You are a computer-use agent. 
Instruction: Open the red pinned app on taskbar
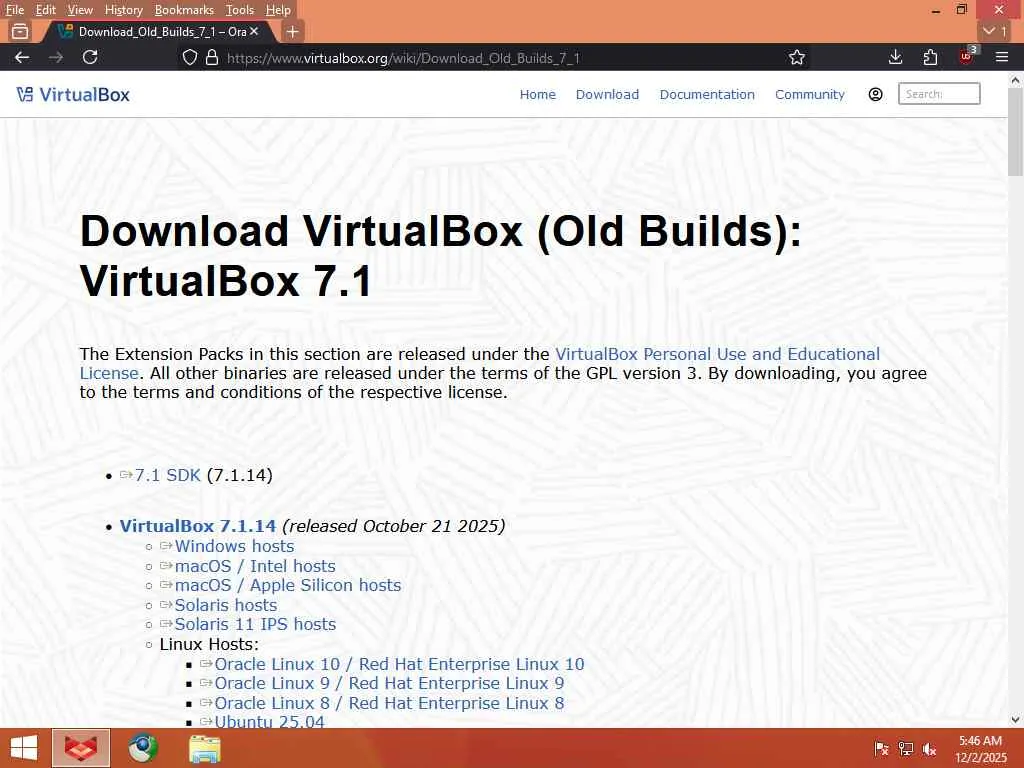click(81, 748)
